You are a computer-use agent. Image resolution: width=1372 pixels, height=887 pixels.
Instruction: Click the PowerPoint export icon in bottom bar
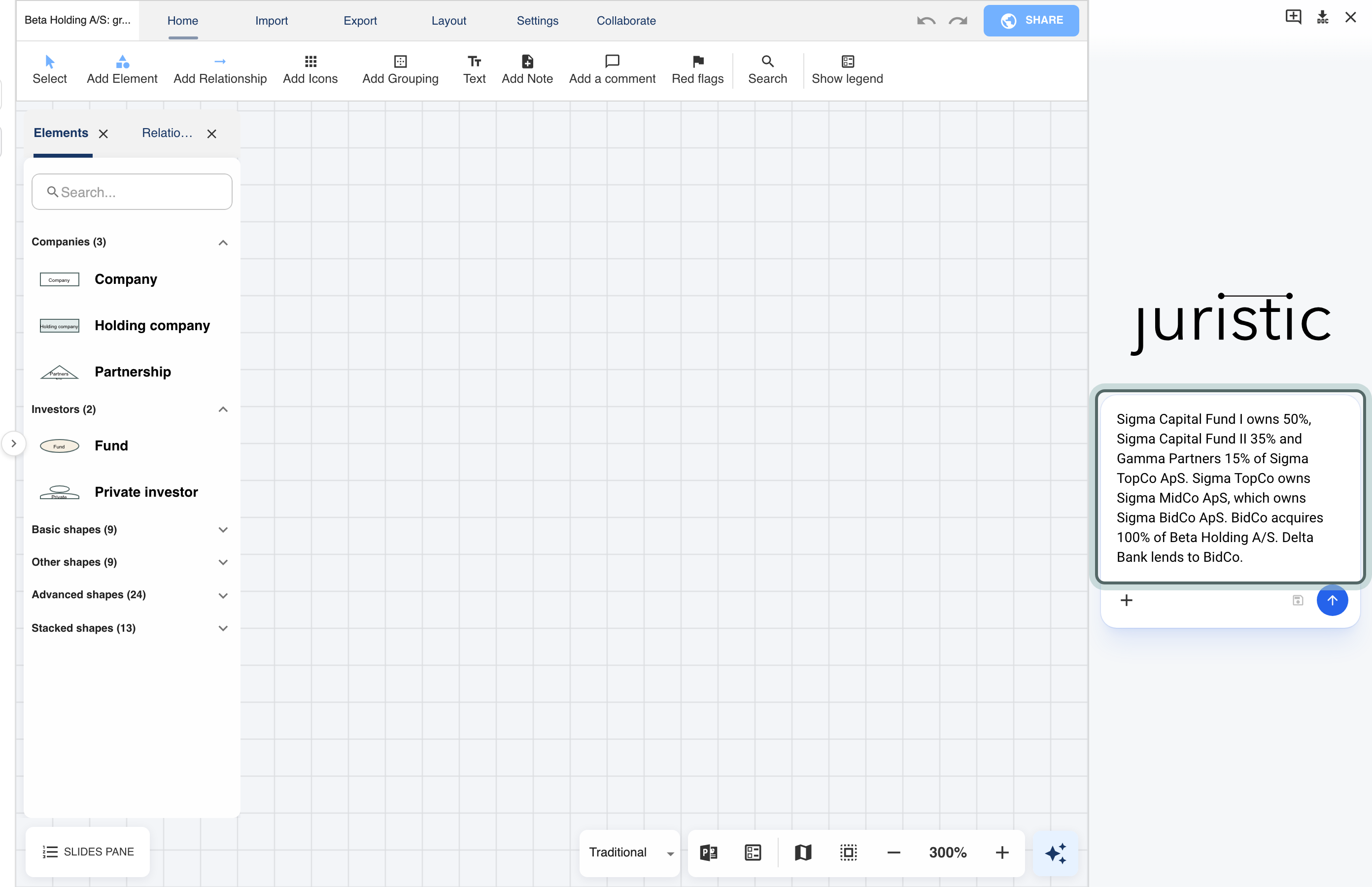709,853
